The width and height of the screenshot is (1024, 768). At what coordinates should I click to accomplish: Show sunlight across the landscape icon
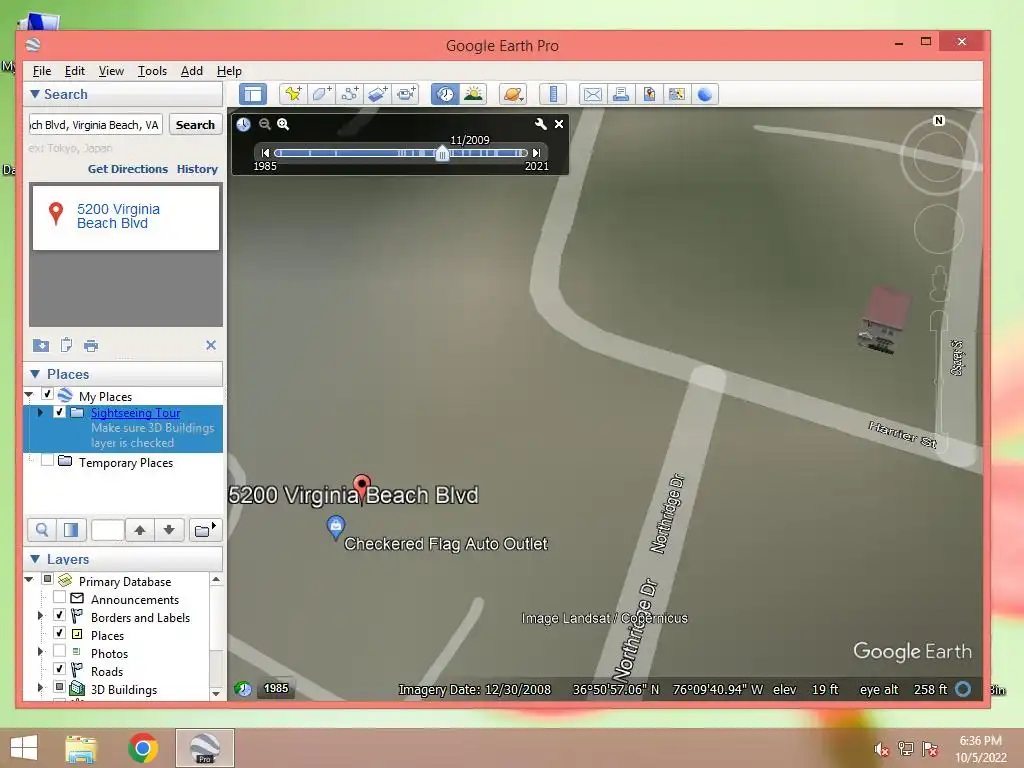(473, 94)
